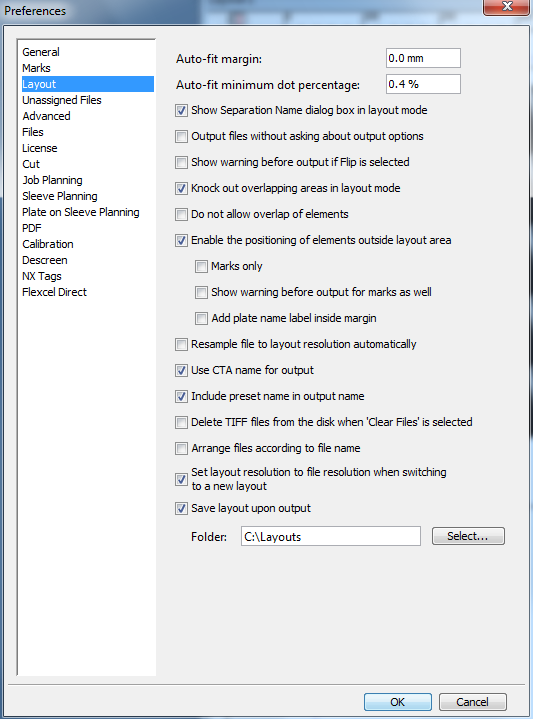Tick Show warning before output if Flip
Image resolution: width=533 pixels, height=719 pixels.
181,162
